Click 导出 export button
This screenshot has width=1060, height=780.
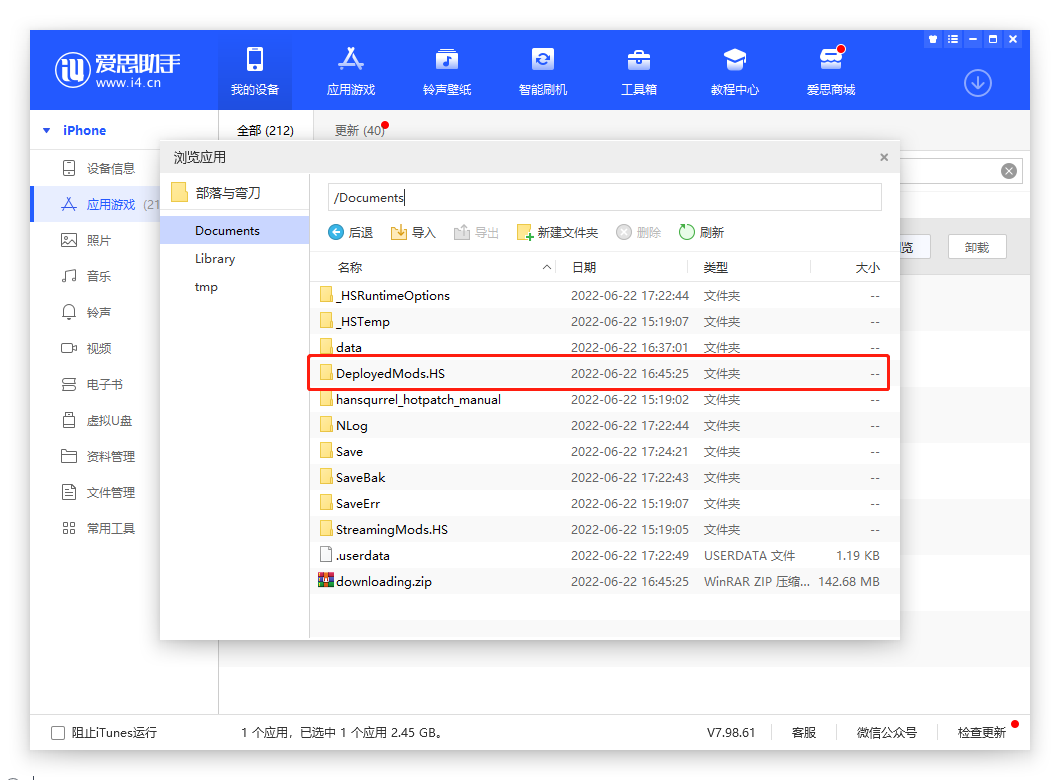point(476,233)
